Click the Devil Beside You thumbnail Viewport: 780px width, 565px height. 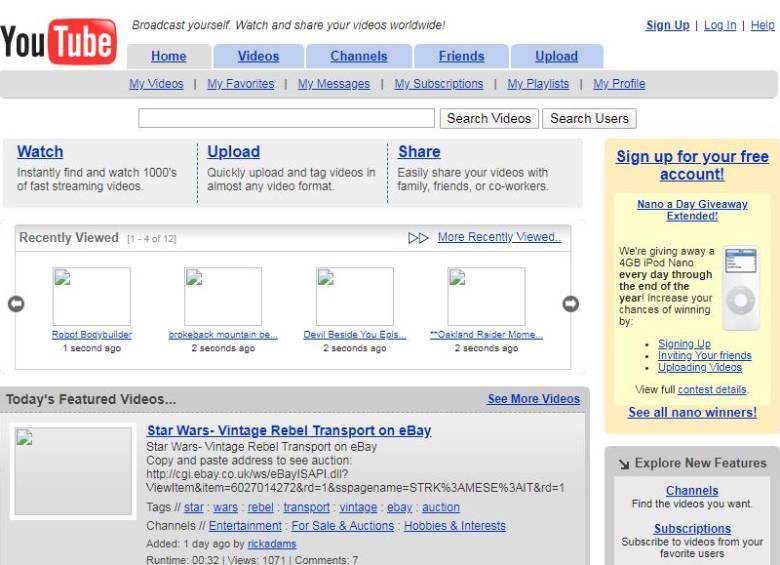click(355, 296)
